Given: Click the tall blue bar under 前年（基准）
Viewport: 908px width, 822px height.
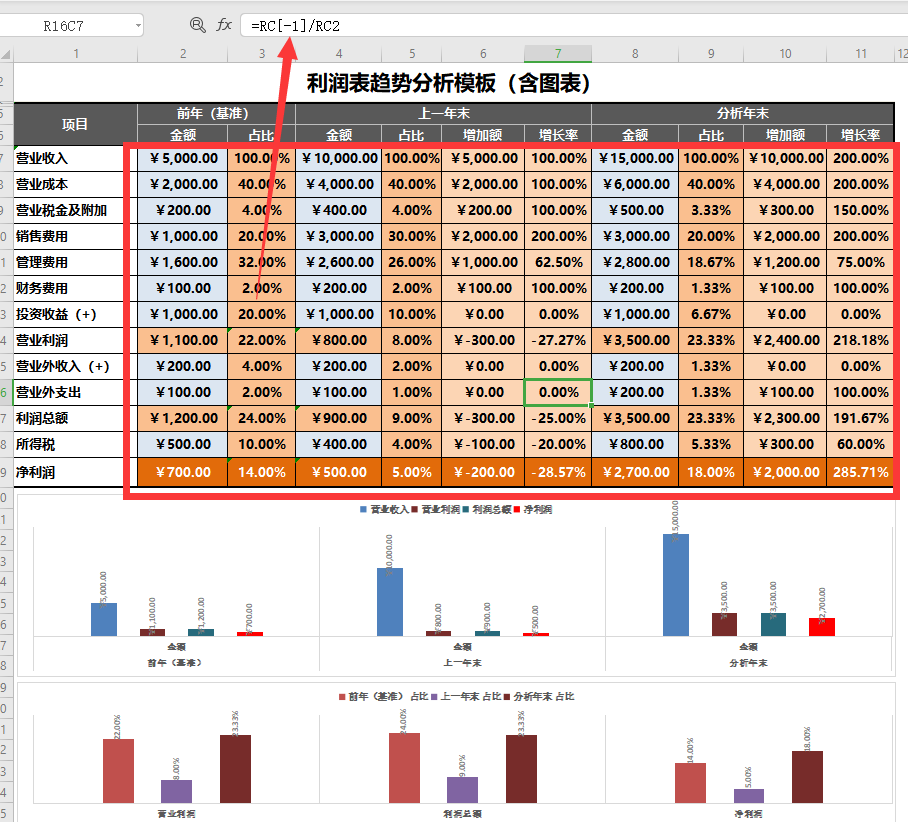Looking at the screenshot, I should click(x=105, y=617).
